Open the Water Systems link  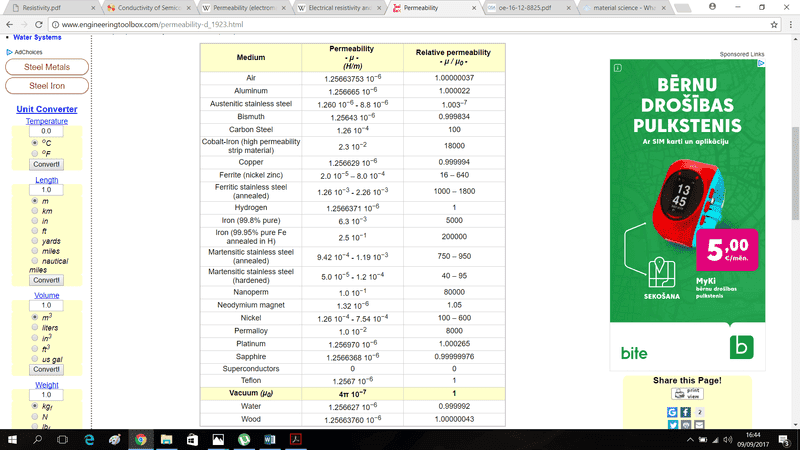pos(37,37)
